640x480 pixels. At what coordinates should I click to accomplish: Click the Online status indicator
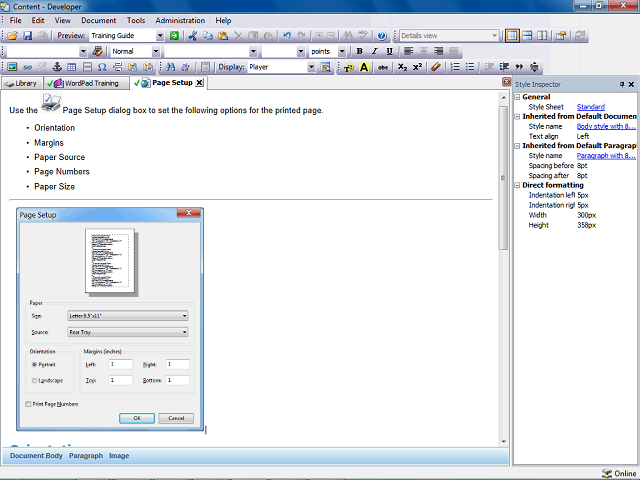[619, 473]
